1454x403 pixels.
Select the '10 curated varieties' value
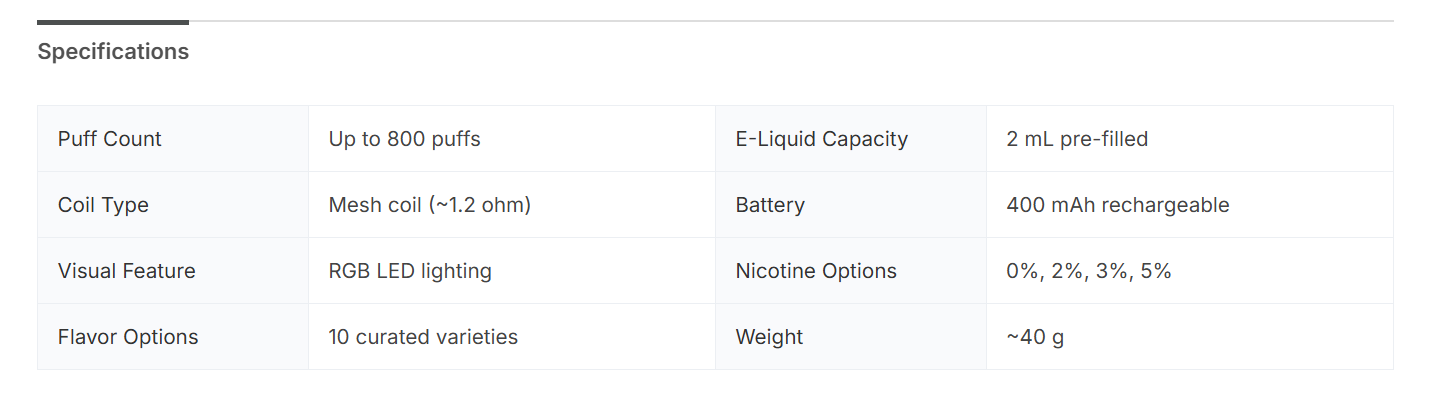[423, 337]
